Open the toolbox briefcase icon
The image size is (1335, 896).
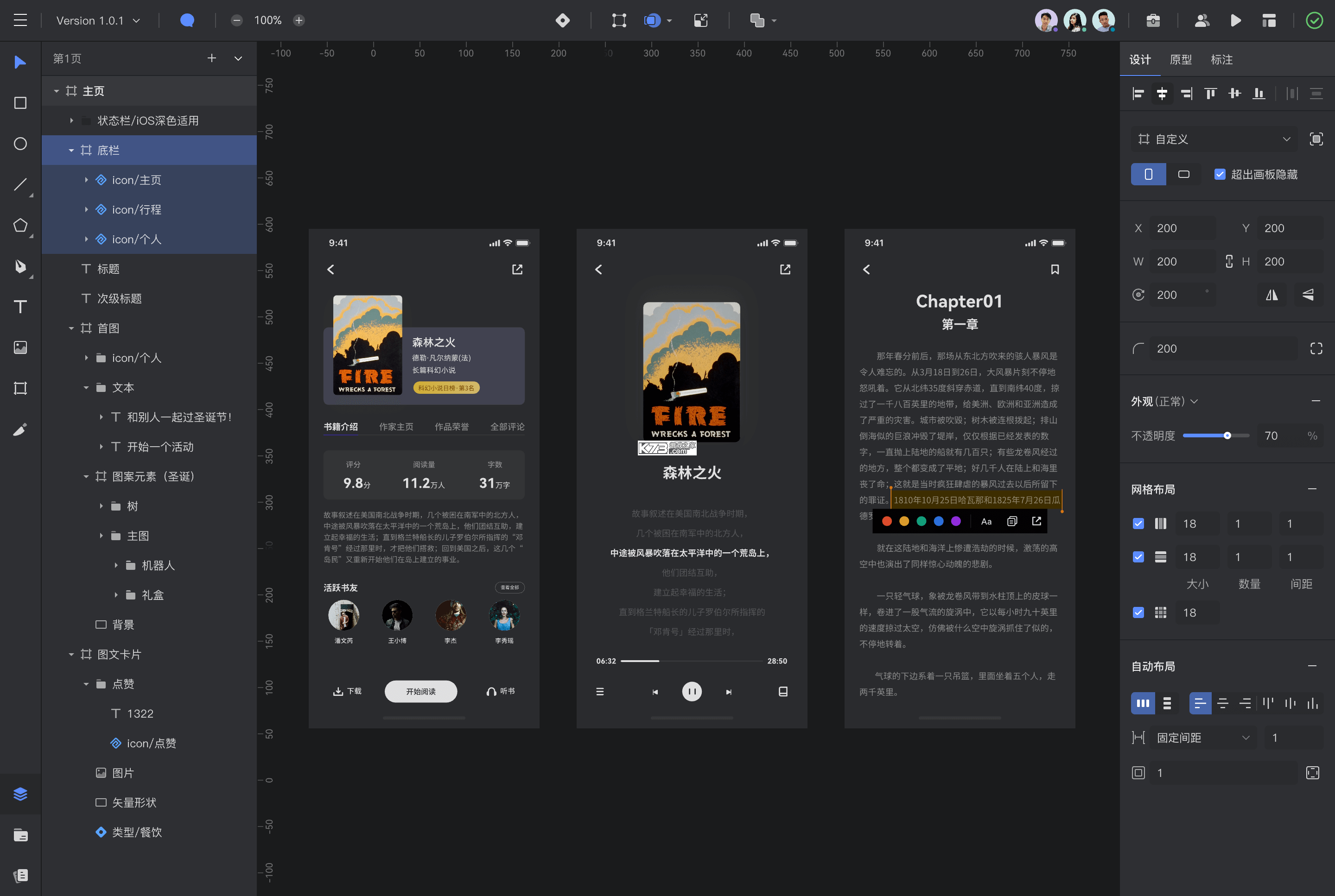(1153, 20)
